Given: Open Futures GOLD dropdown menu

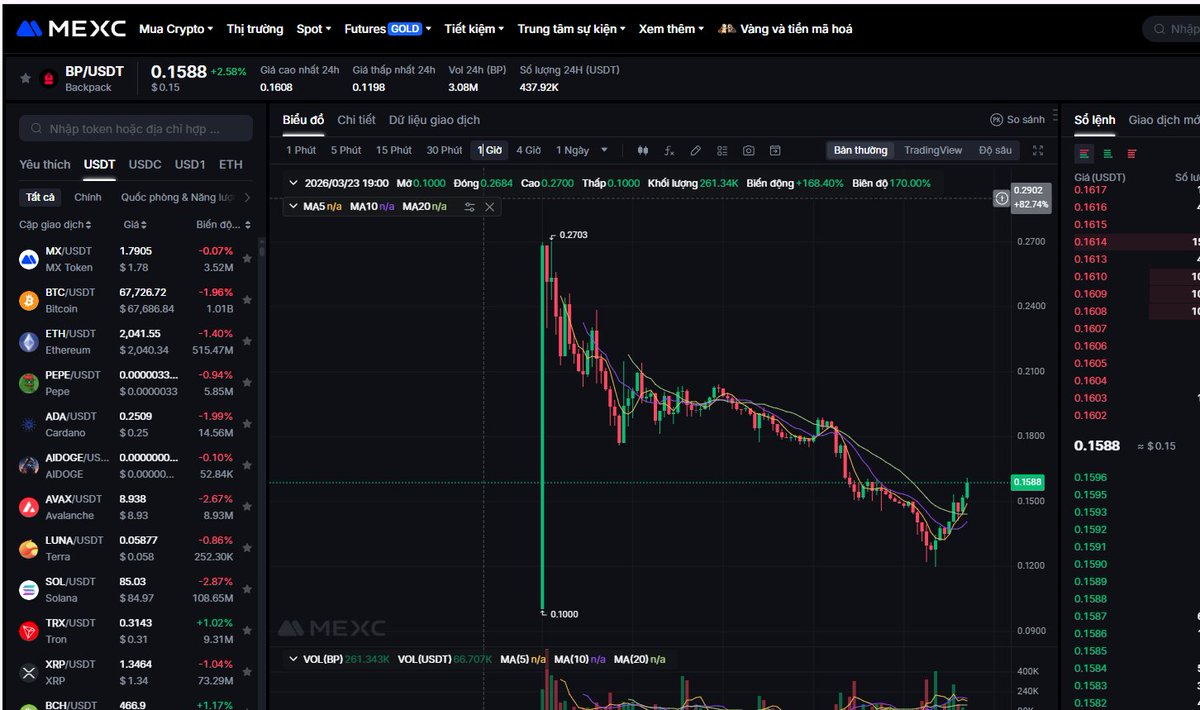Looking at the screenshot, I should [x=388, y=29].
